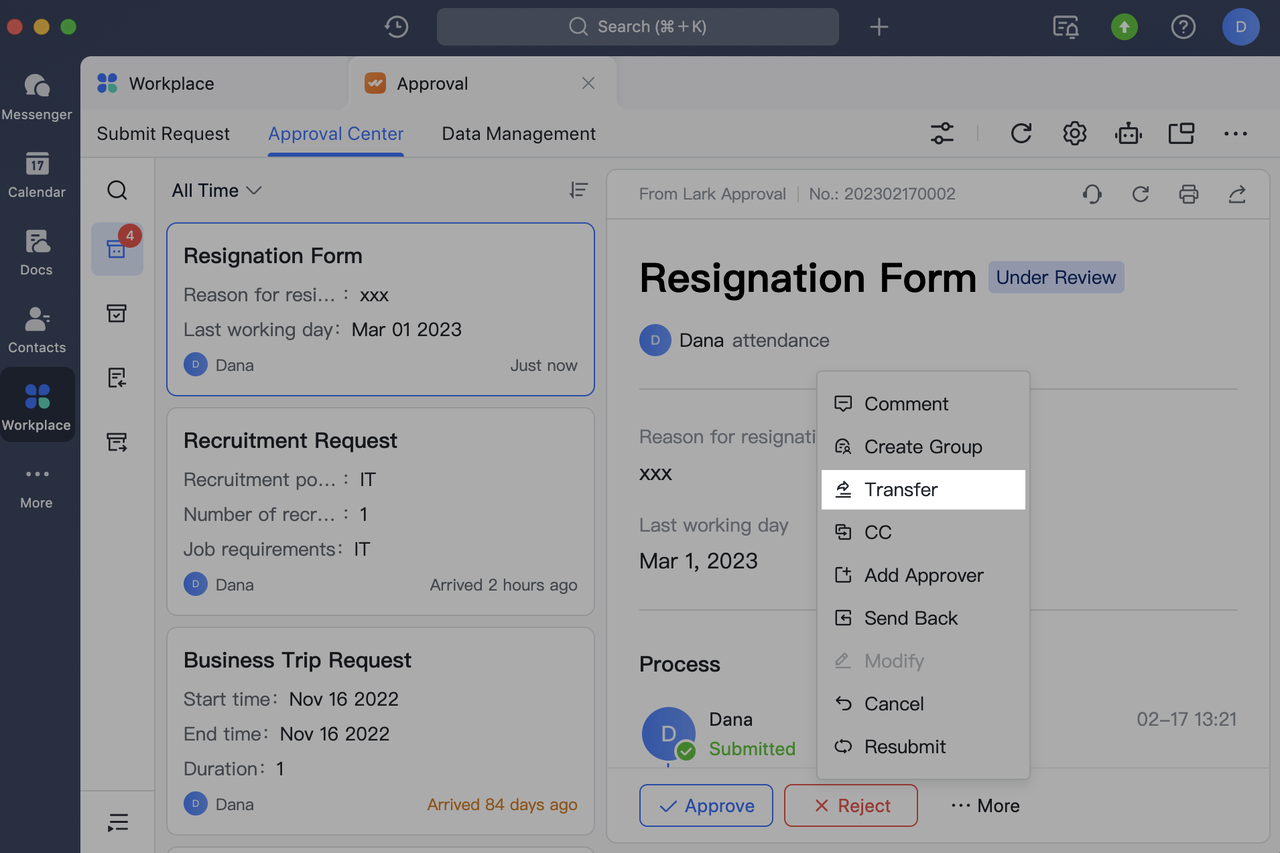
Task: Open the three-dot overflow menu in toolbar
Action: 1235,133
